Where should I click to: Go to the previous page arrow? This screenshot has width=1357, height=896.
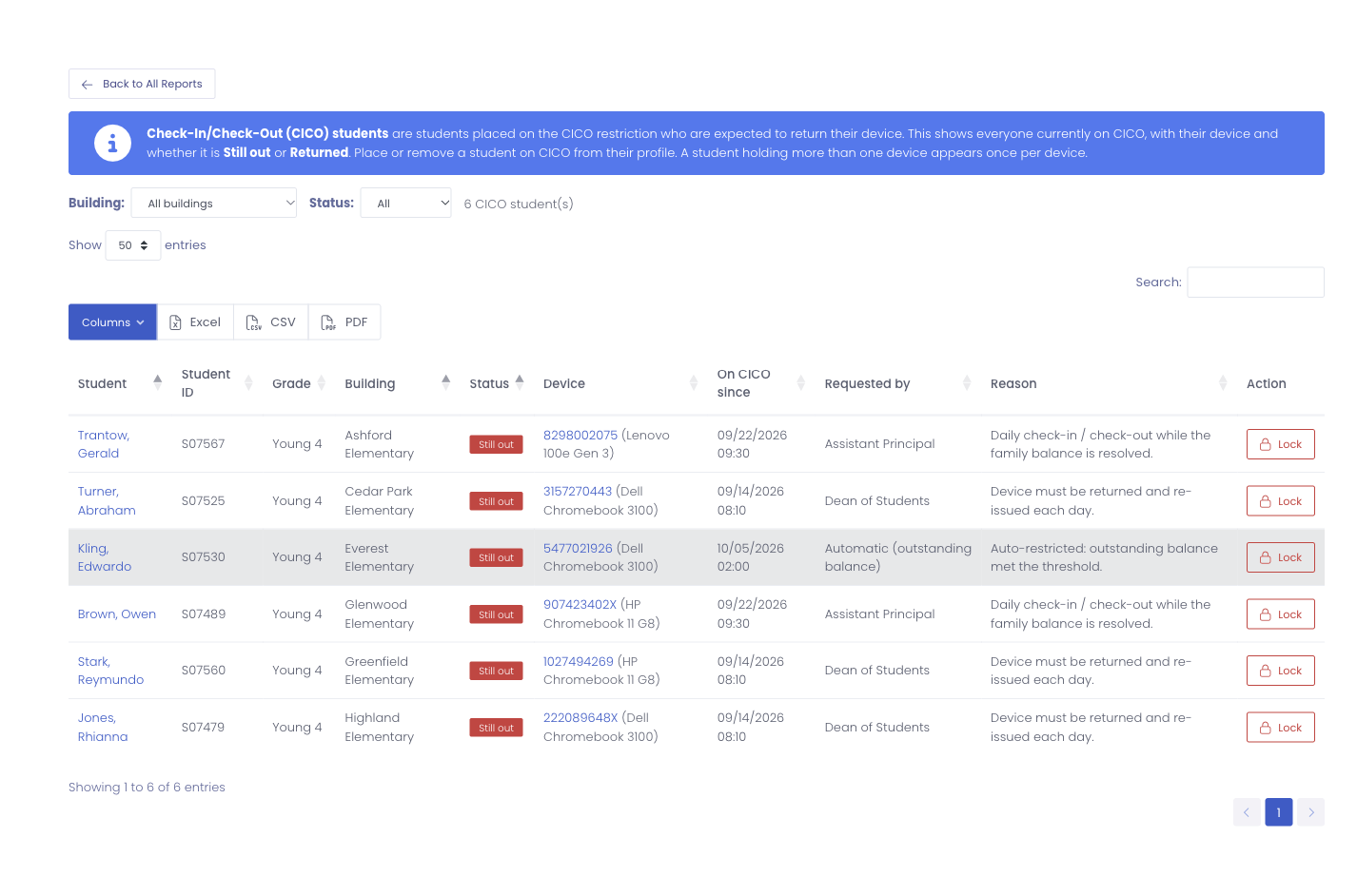(x=1247, y=812)
